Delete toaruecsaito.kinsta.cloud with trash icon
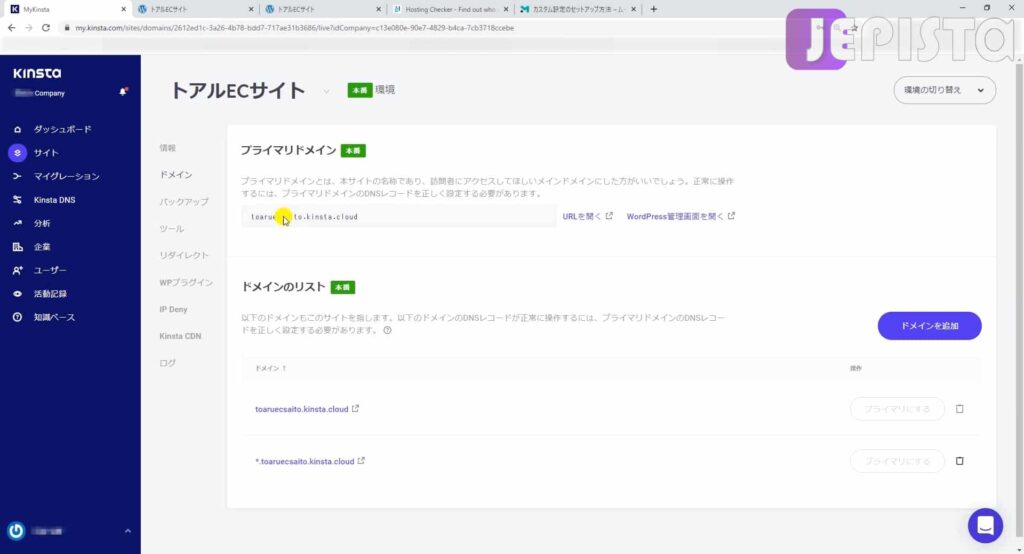 click(959, 409)
